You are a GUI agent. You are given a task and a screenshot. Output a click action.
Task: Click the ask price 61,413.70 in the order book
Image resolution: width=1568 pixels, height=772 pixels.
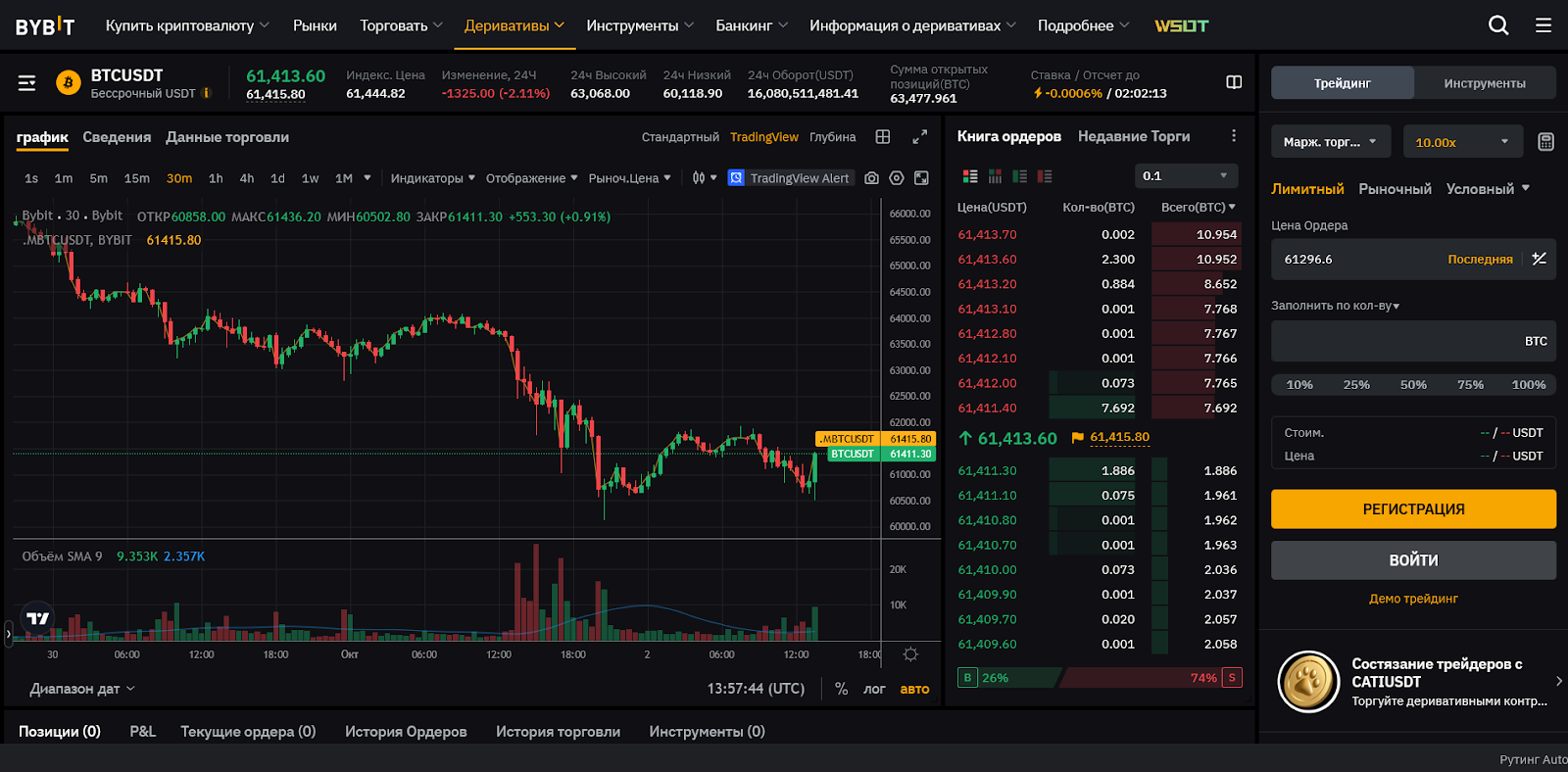(987, 235)
